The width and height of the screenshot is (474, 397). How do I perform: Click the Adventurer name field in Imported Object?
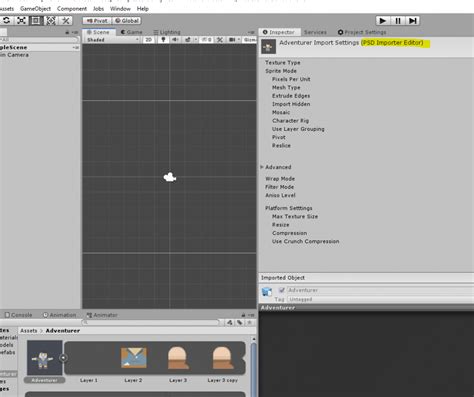pos(380,290)
